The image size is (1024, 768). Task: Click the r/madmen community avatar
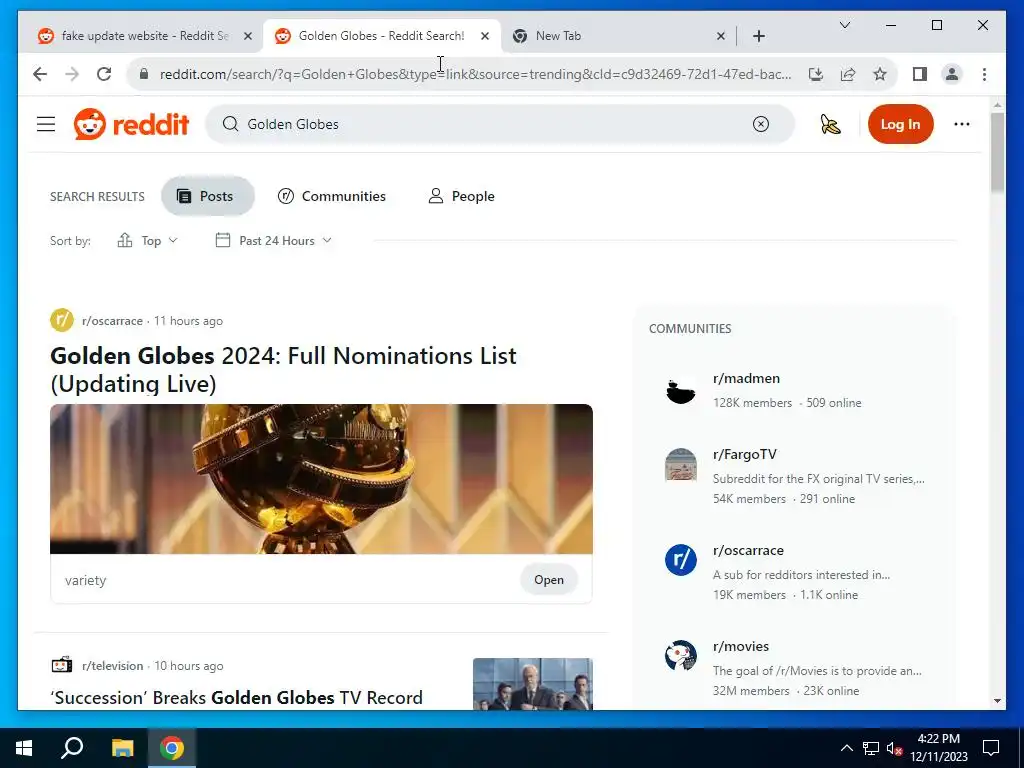click(x=680, y=390)
